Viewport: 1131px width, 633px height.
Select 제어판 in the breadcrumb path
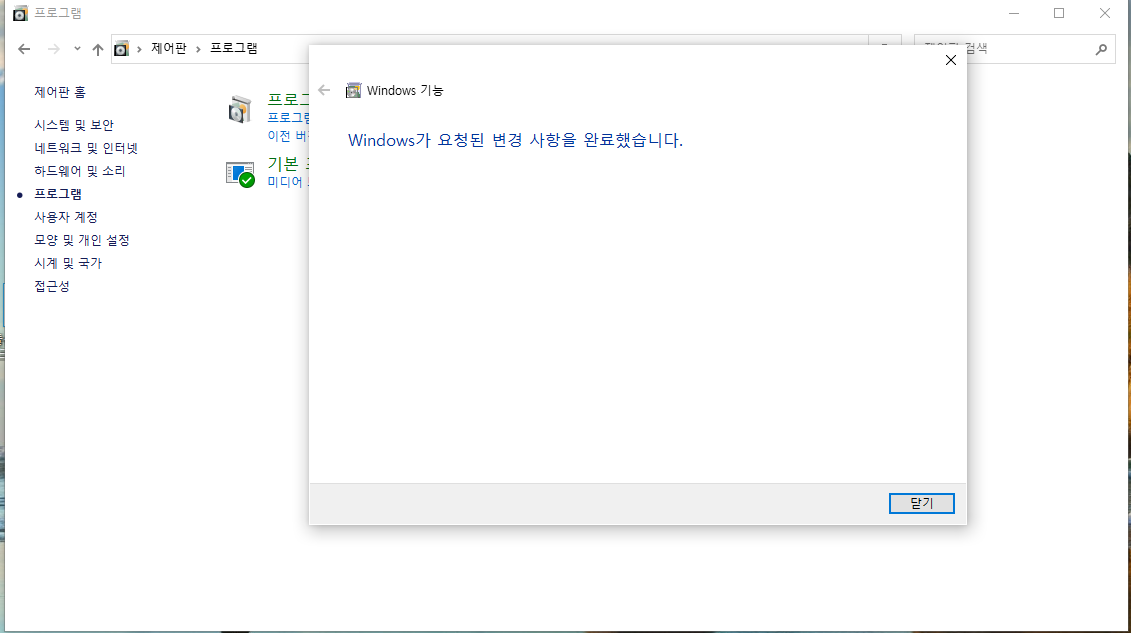[x=169, y=48]
